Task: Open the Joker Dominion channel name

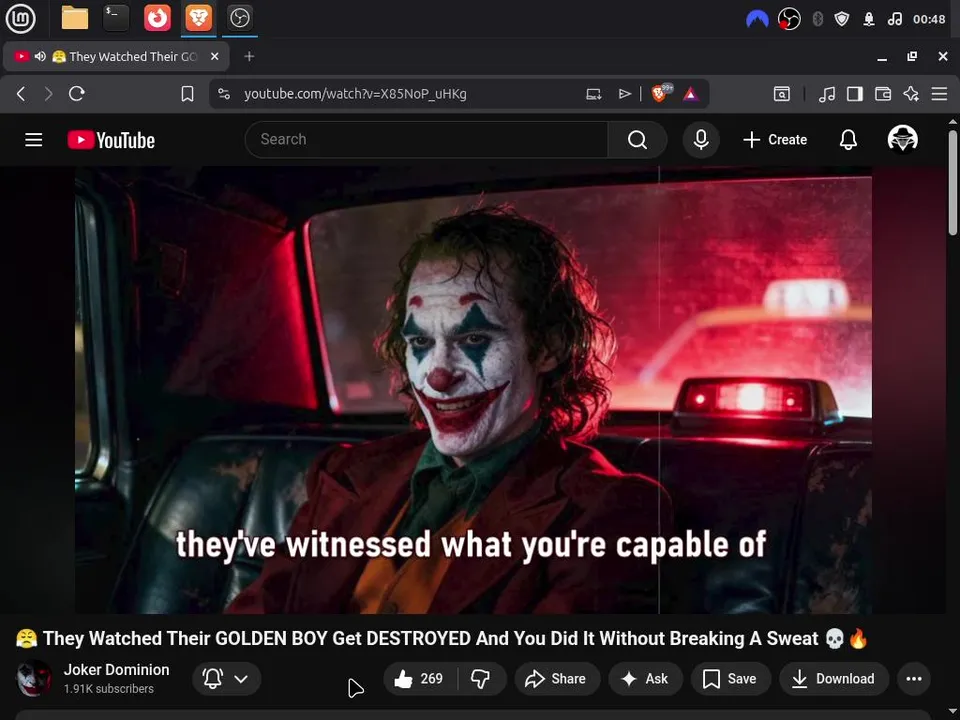Action: [116, 670]
